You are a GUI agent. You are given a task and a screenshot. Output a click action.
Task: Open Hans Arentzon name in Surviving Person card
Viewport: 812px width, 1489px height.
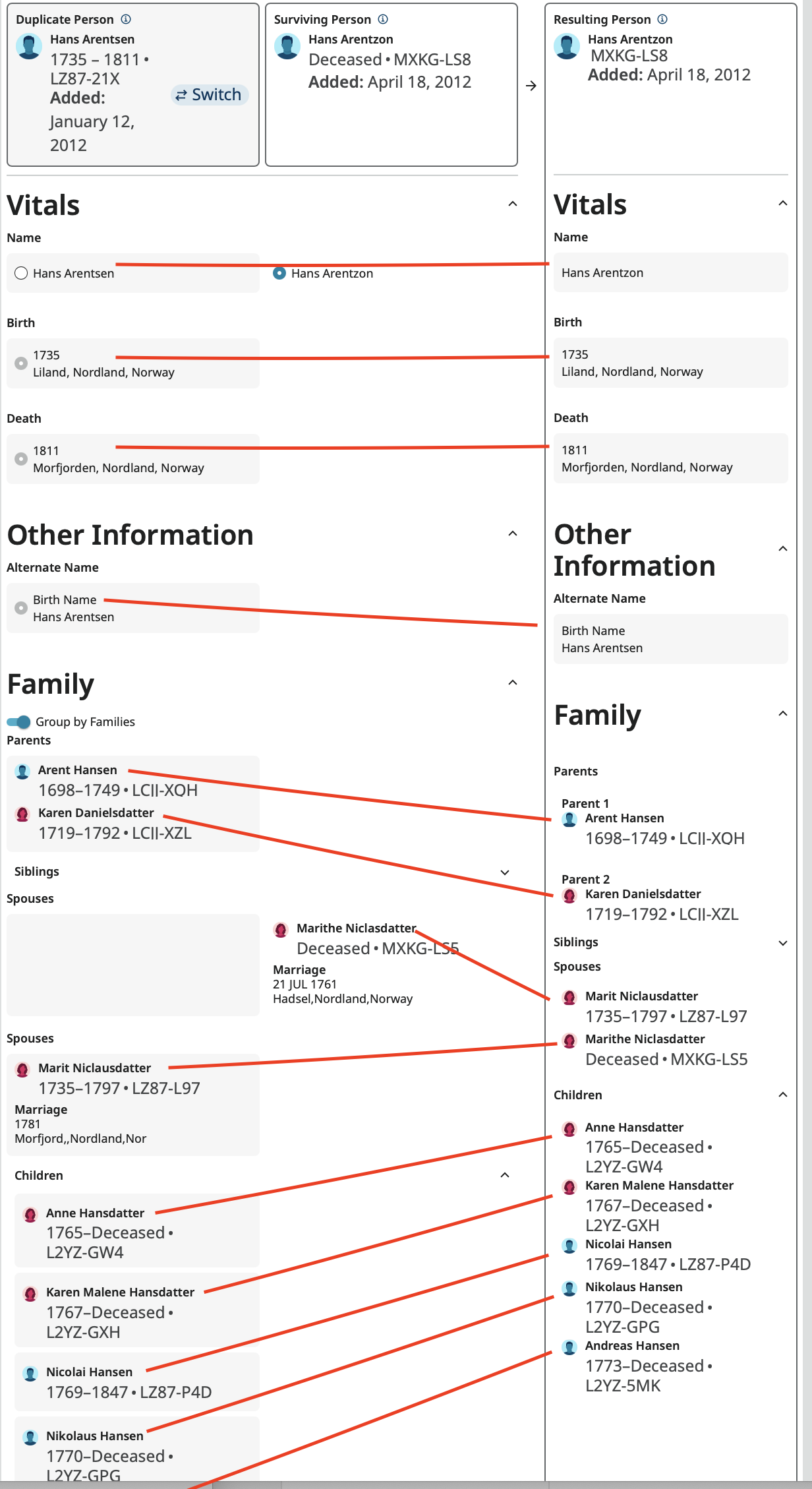[351, 40]
